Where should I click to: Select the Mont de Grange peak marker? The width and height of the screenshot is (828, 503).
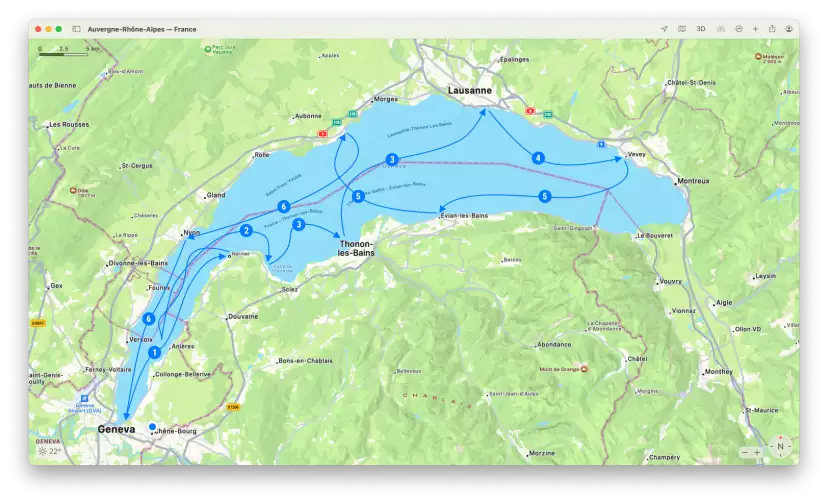pos(584,369)
